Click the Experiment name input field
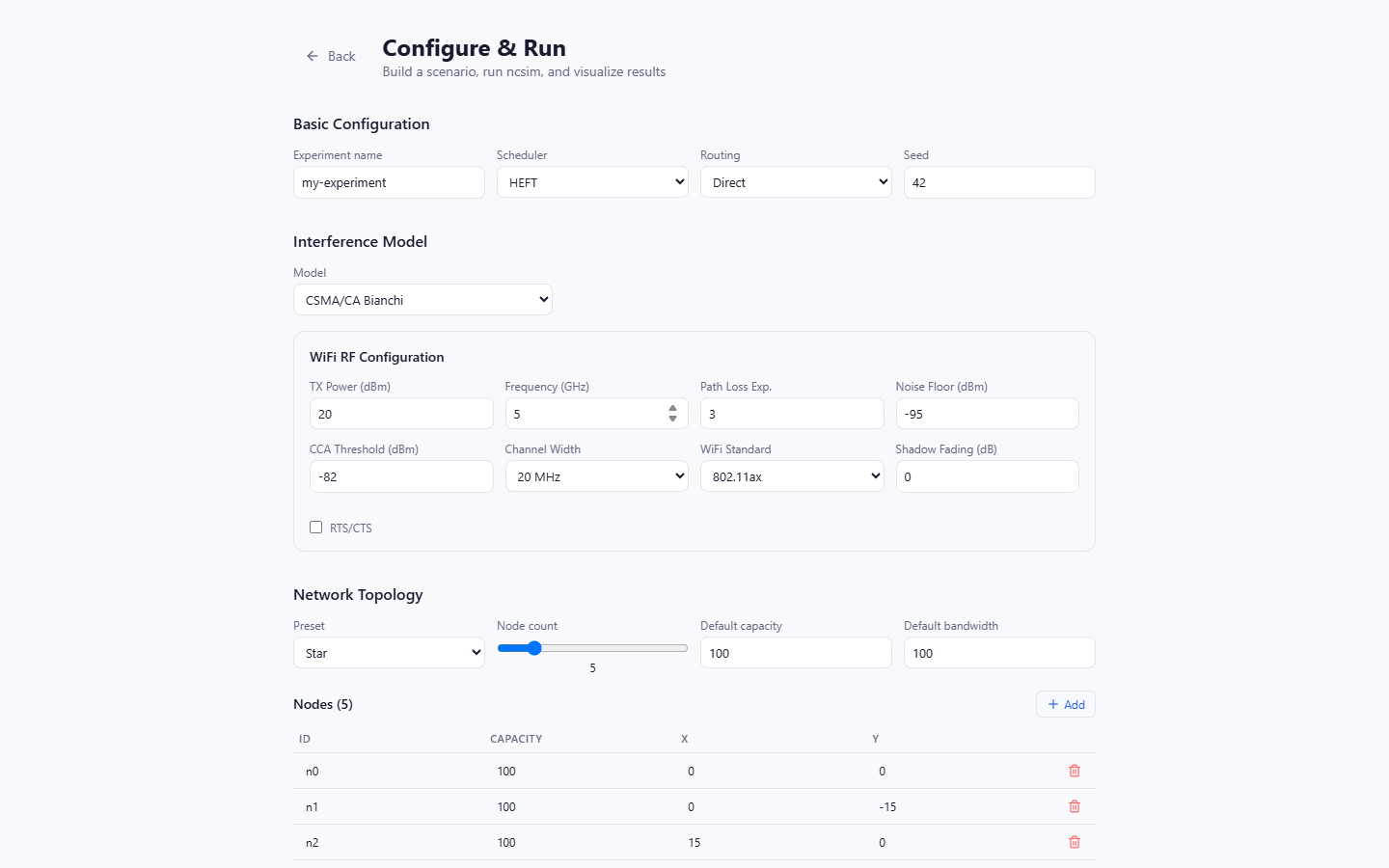Viewport: 1389px width, 868px height. pyautogui.click(x=389, y=182)
